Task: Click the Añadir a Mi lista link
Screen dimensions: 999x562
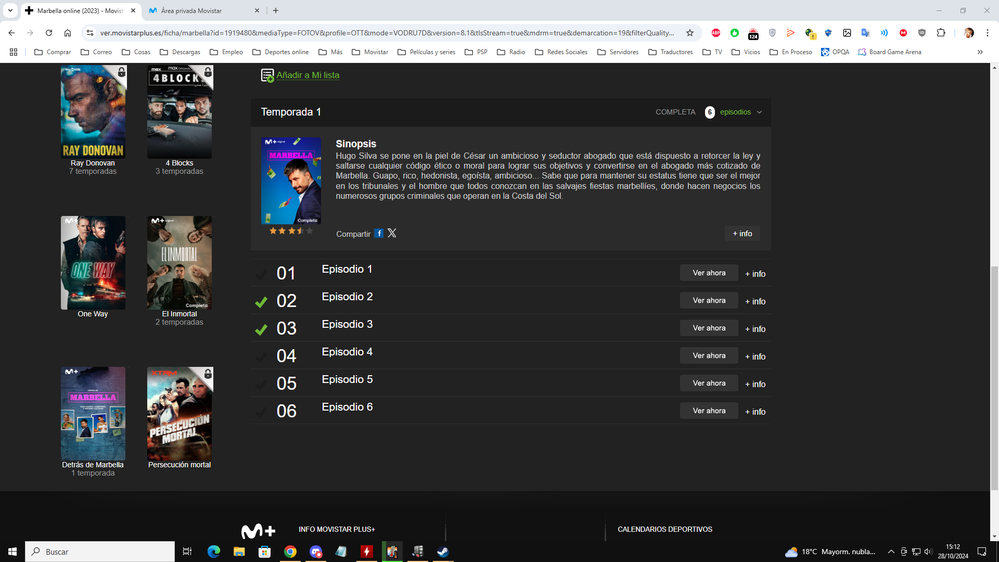Action: [x=308, y=75]
